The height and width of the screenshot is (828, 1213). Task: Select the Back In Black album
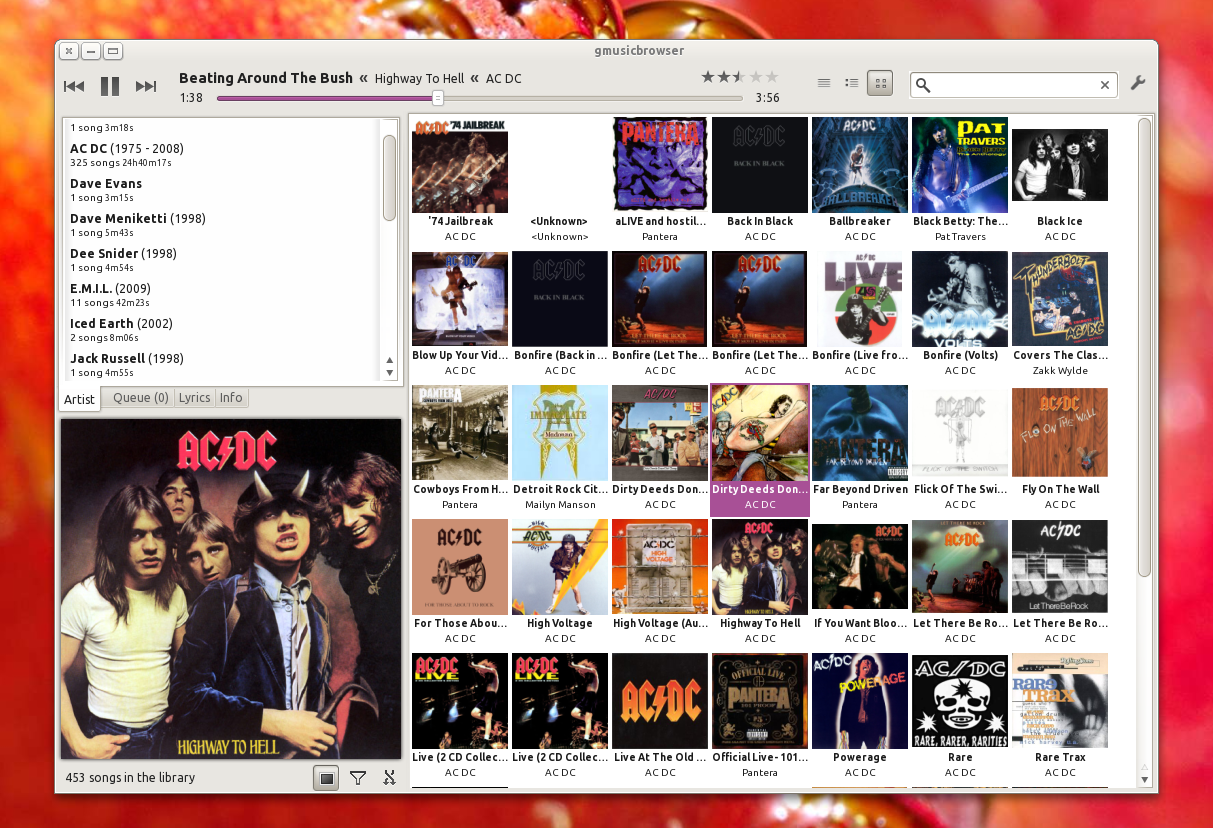[x=760, y=180]
